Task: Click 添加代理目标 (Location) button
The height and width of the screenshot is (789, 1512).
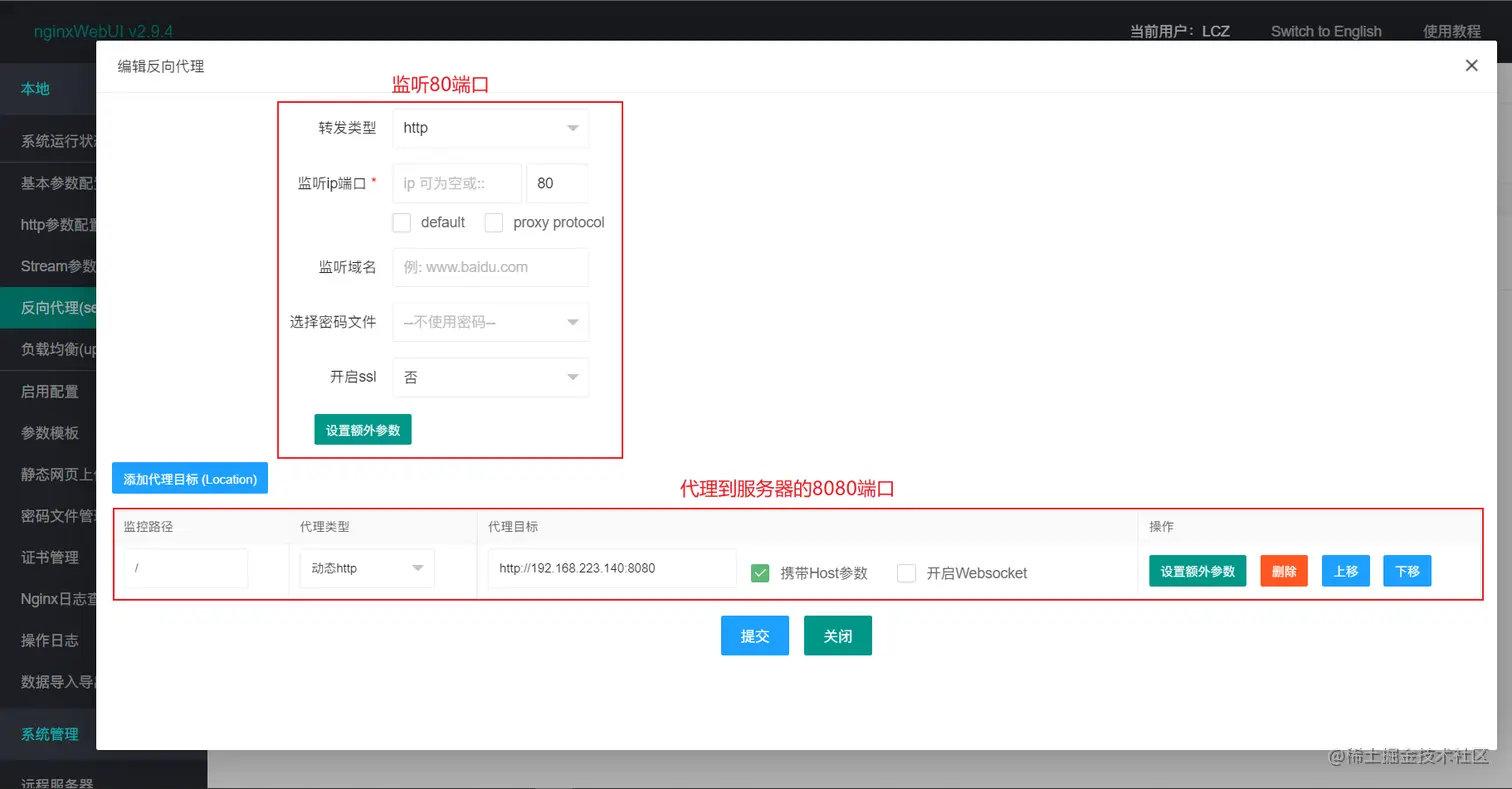Action: pyautogui.click(x=190, y=479)
